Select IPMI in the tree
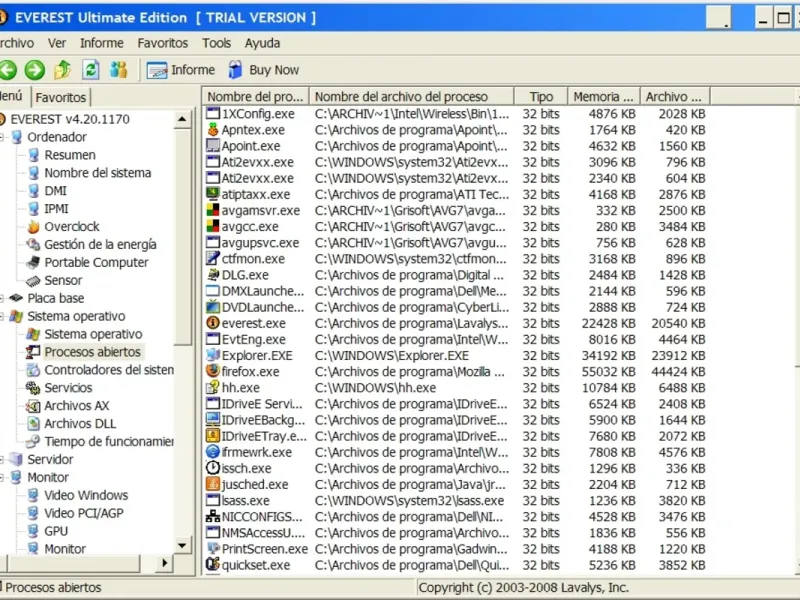This screenshot has height=600, width=800. [56, 209]
